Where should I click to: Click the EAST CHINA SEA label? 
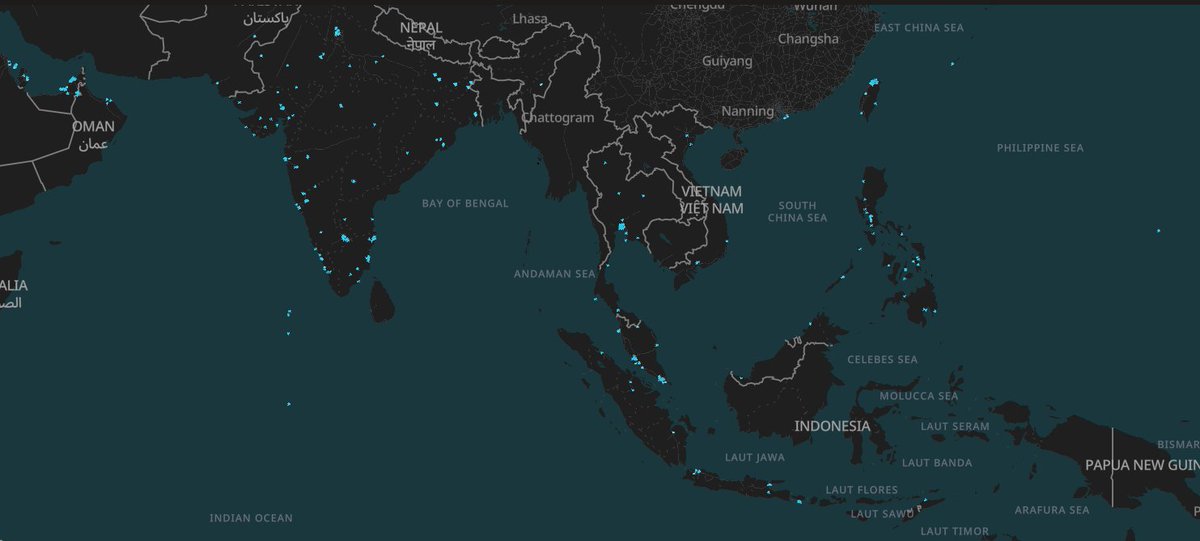pos(919,28)
